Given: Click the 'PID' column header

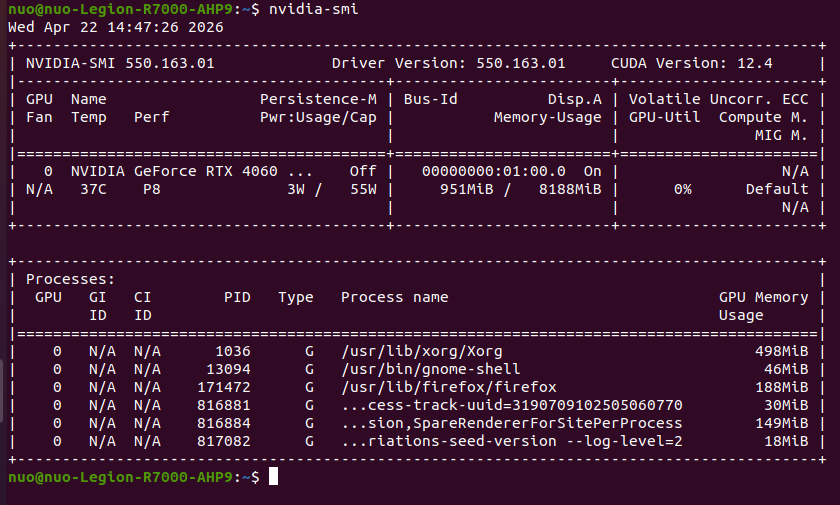Looking at the screenshot, I should 237,297.
